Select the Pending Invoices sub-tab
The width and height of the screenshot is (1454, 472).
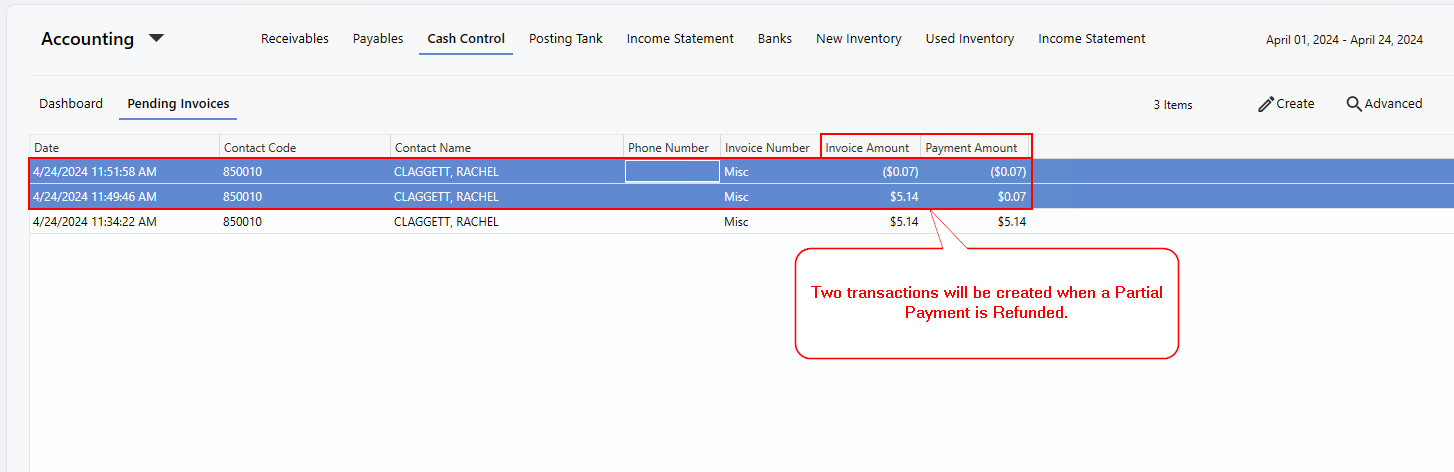178,104
